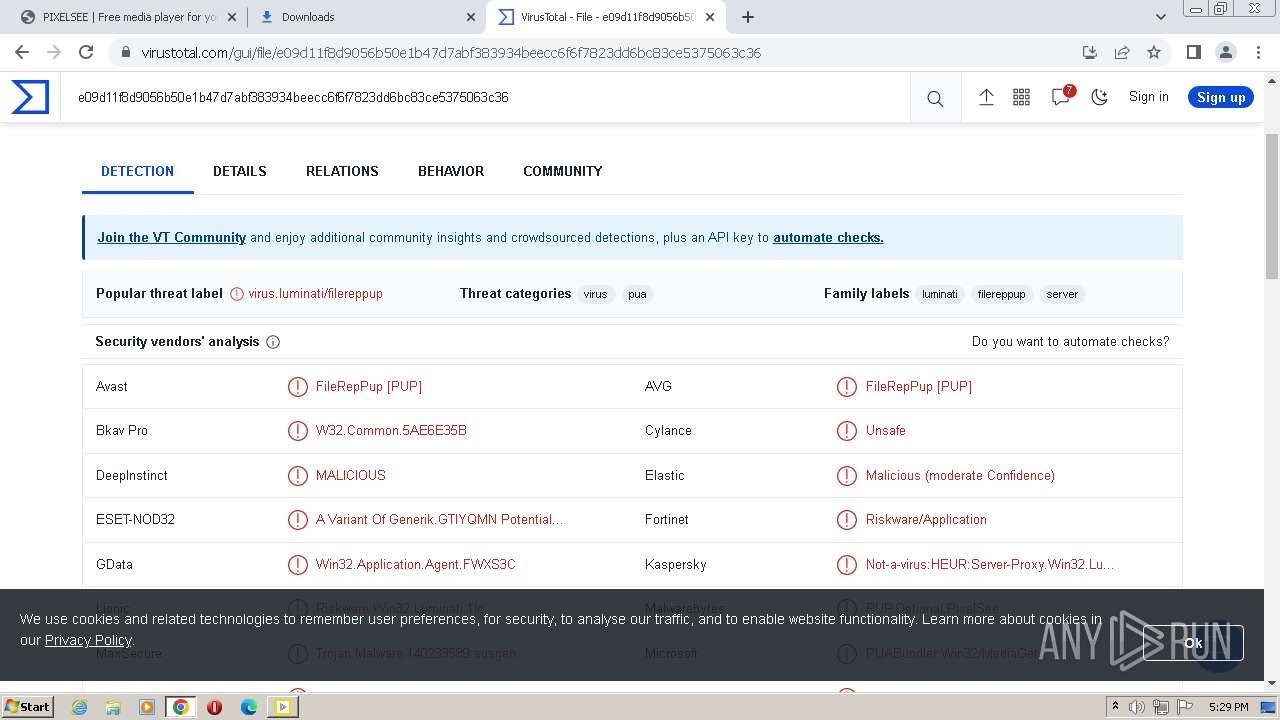Screen dimensions: 1280x720
Task: Click Sign in link
Action: click(1148, 97)
